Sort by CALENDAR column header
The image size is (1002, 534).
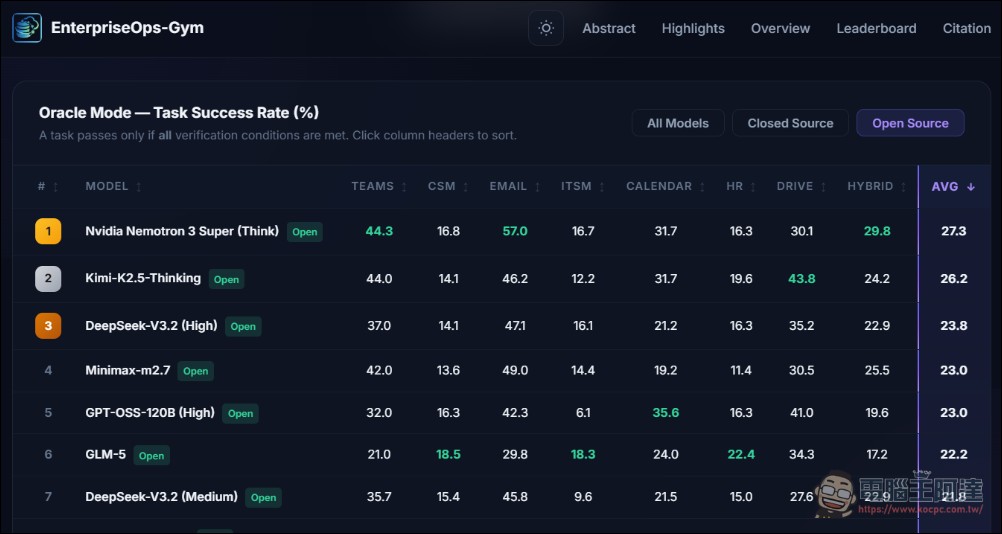pyautogui.click(x=666, y=187)
